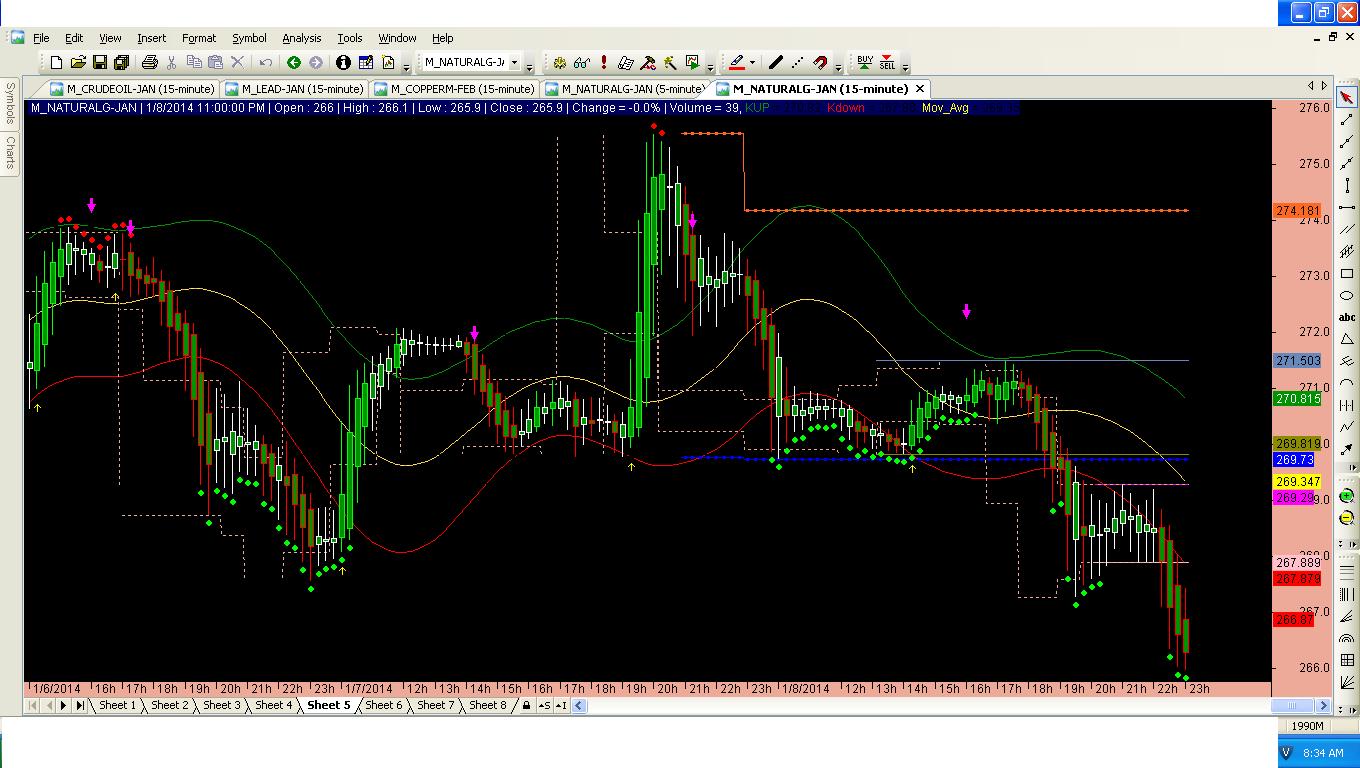Click the BUY order icon
The width and height of the screenshot is (1360, 768).
[x=865, y=62]
